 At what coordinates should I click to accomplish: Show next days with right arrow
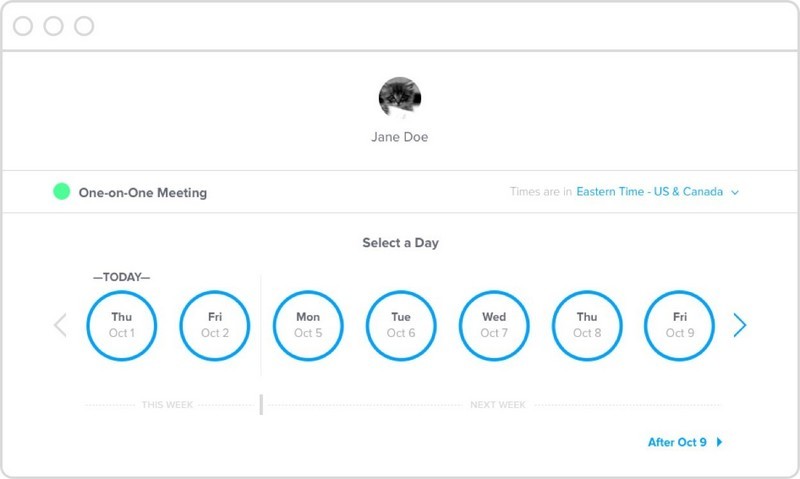point(739,325)
